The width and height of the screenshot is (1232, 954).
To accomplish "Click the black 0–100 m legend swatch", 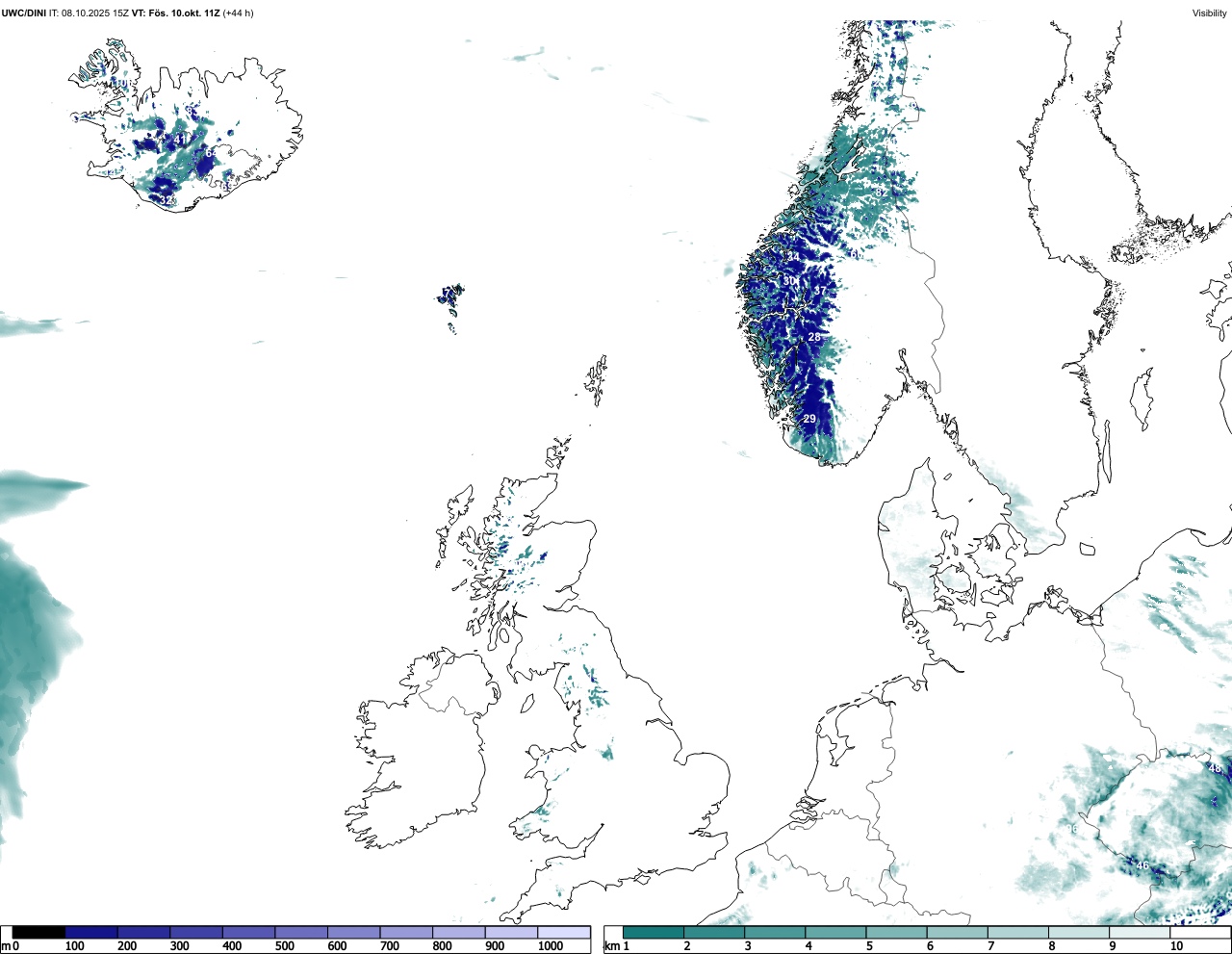I will click(x=38, y=933).
